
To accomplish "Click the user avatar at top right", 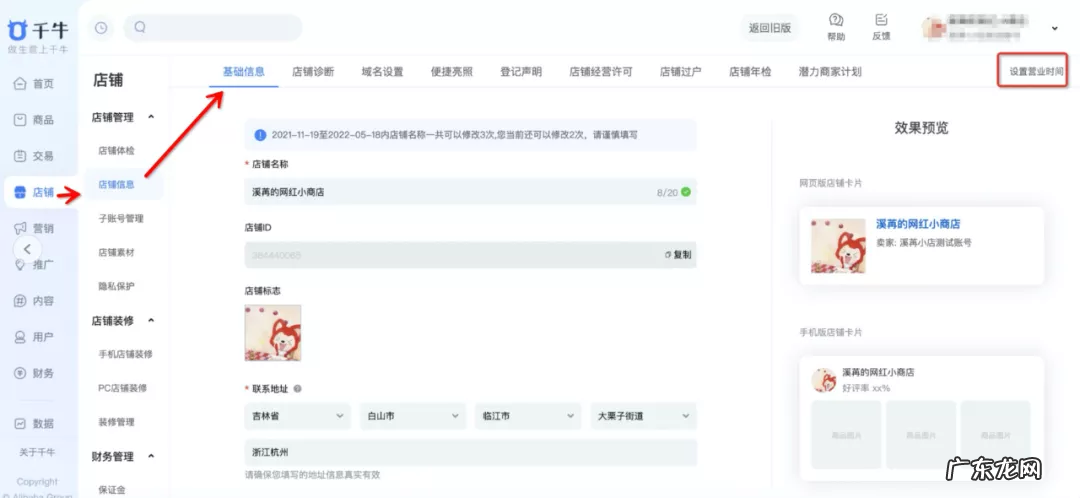I will pos(933,28).
